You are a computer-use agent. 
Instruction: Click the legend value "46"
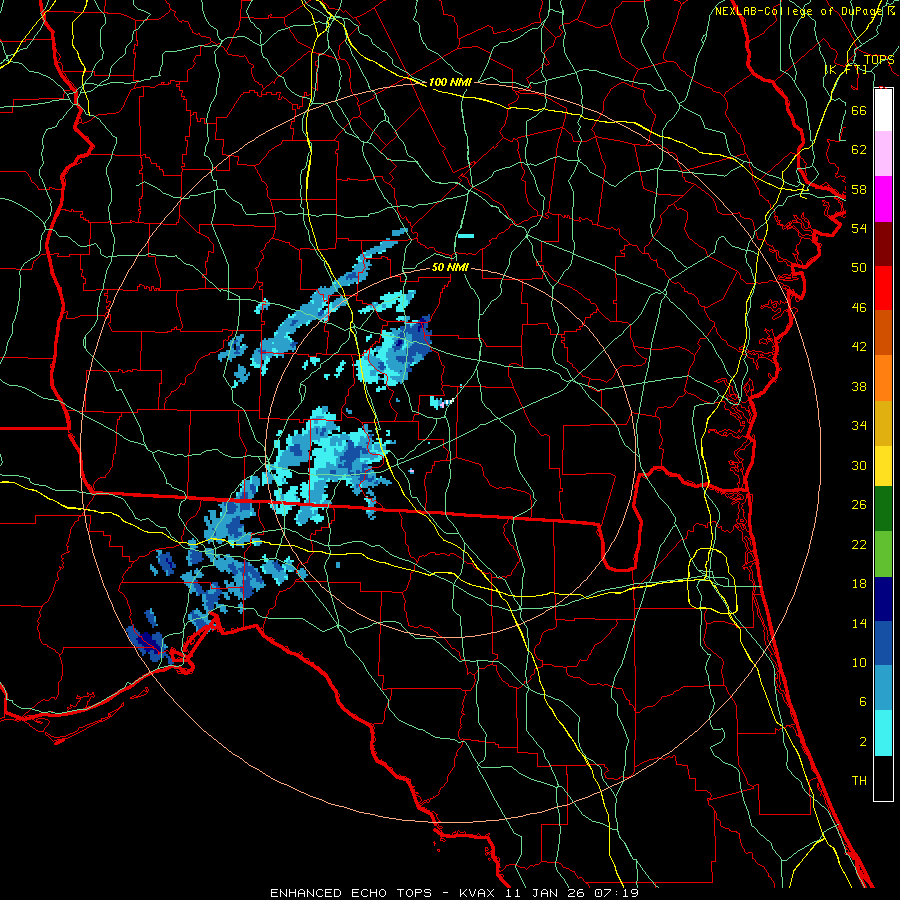pyautogui.click(x=859, y=308)
